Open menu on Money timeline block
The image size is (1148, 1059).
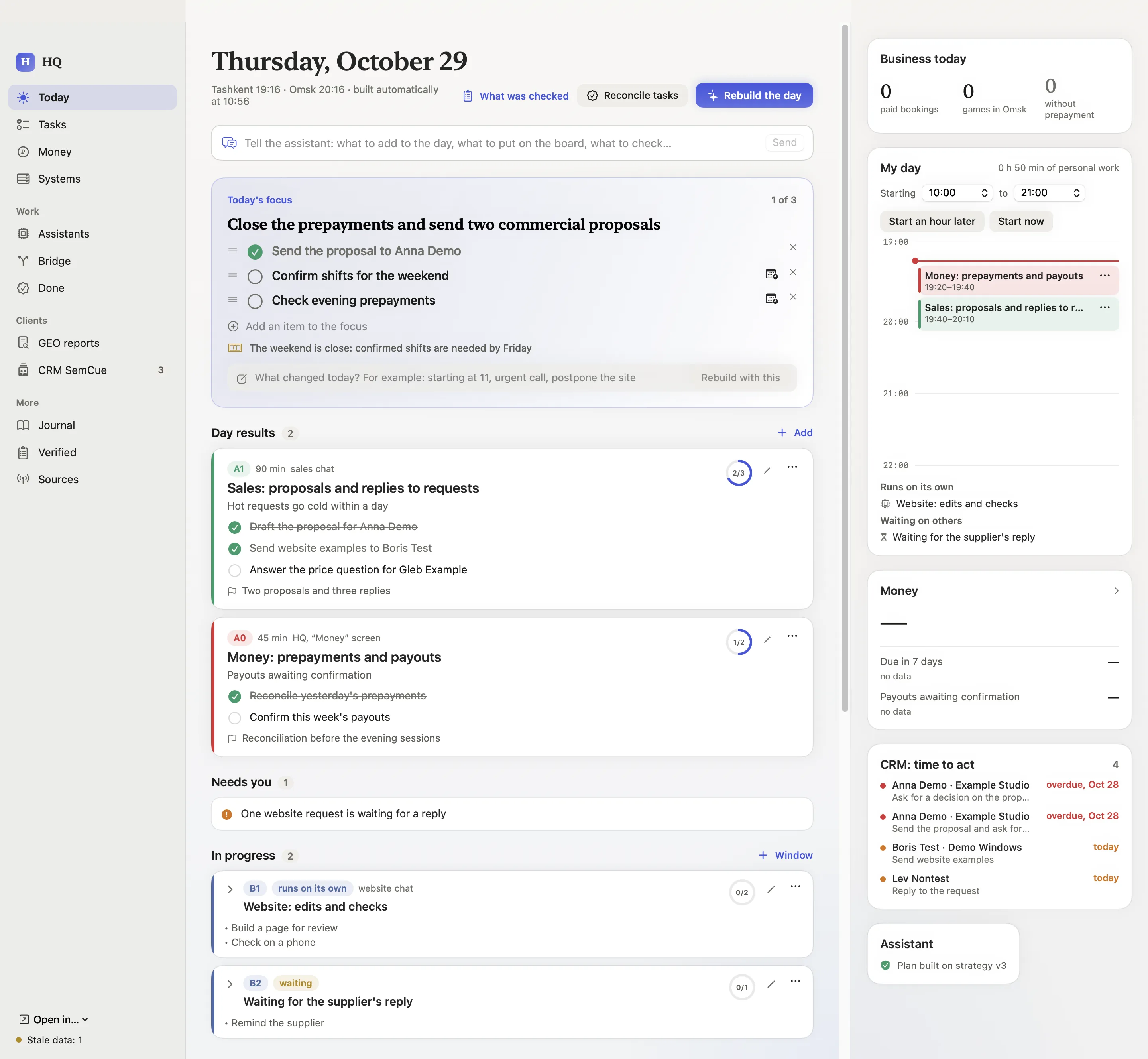(1105, 276)
